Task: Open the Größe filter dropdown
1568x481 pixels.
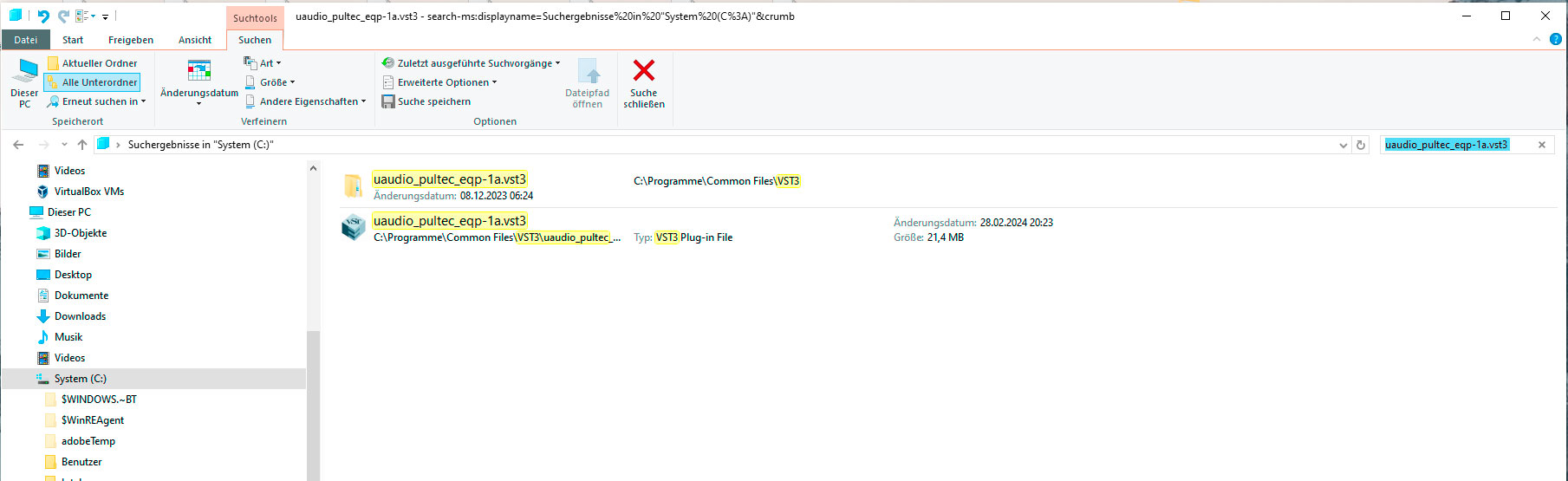Action: 270,82
